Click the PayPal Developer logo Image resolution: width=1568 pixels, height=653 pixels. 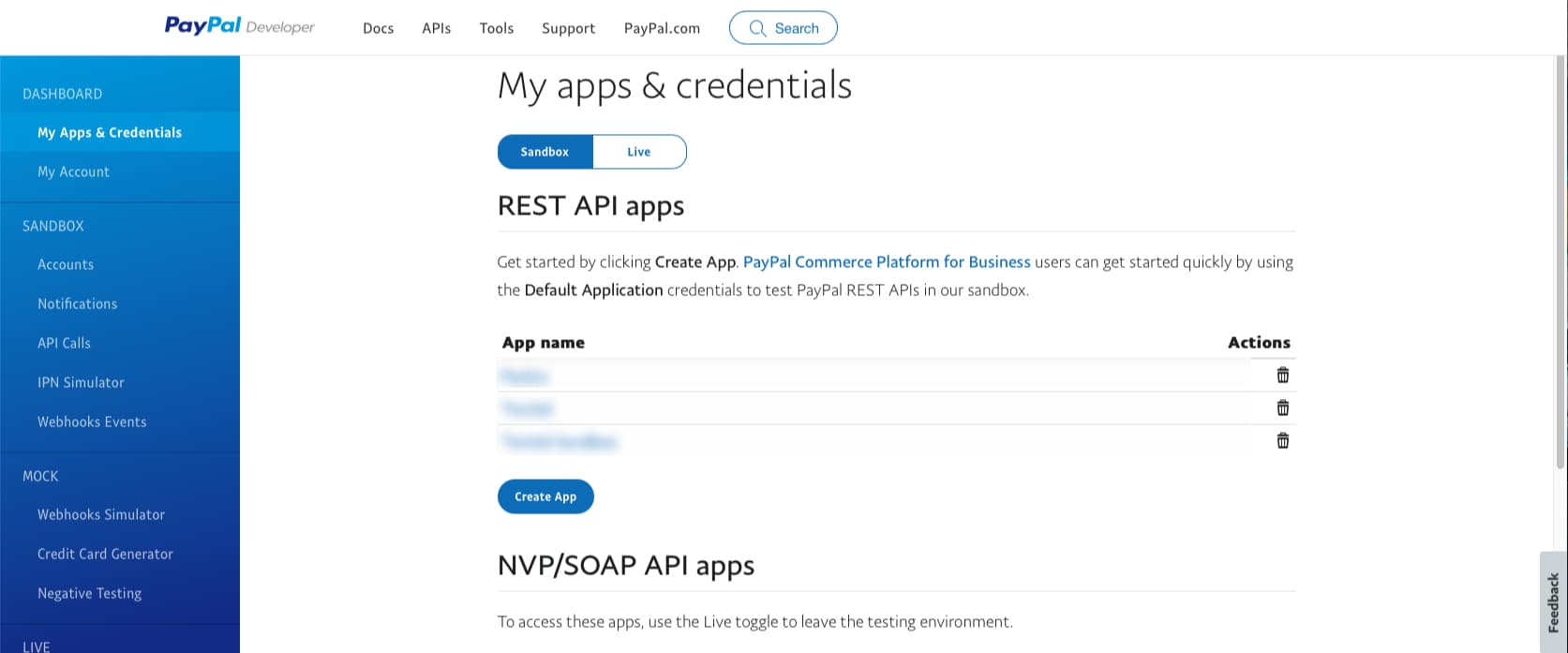240,26
